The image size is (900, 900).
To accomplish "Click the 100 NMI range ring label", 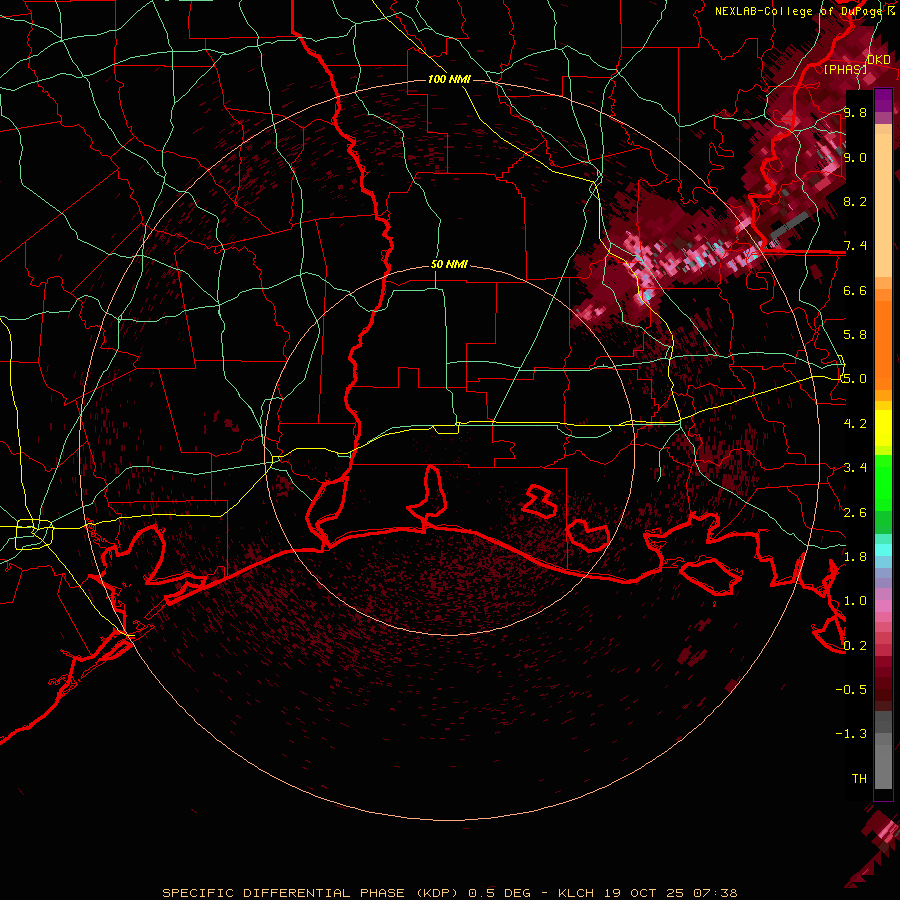I will (449, 79).
